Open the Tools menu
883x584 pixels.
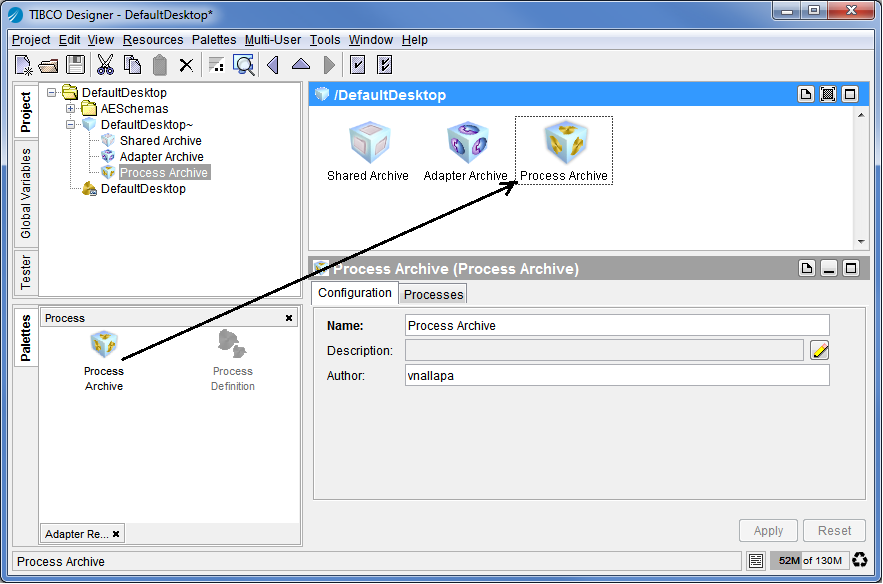pos(325,40)
